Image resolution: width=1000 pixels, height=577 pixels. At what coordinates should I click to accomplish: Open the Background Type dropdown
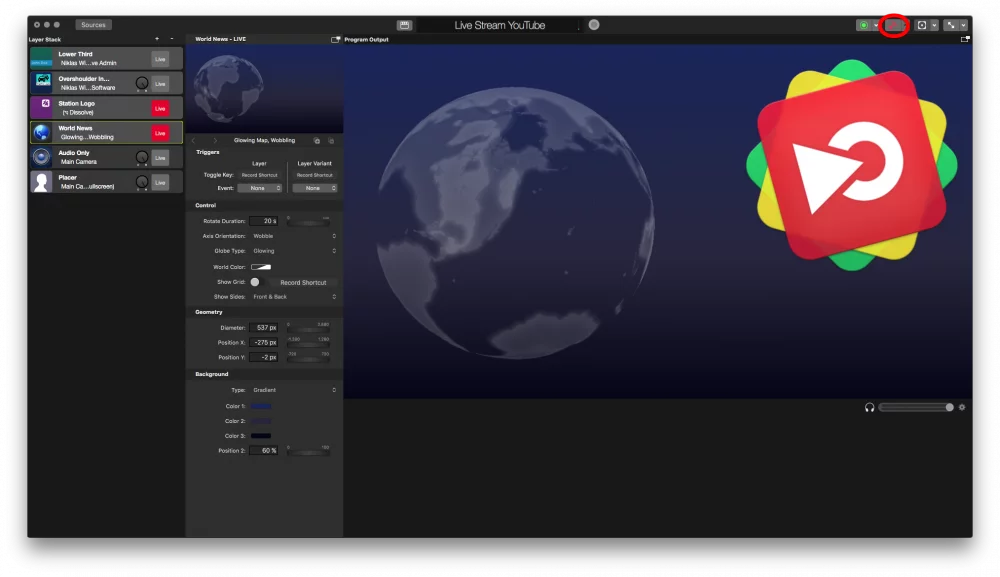click(293, 390)
